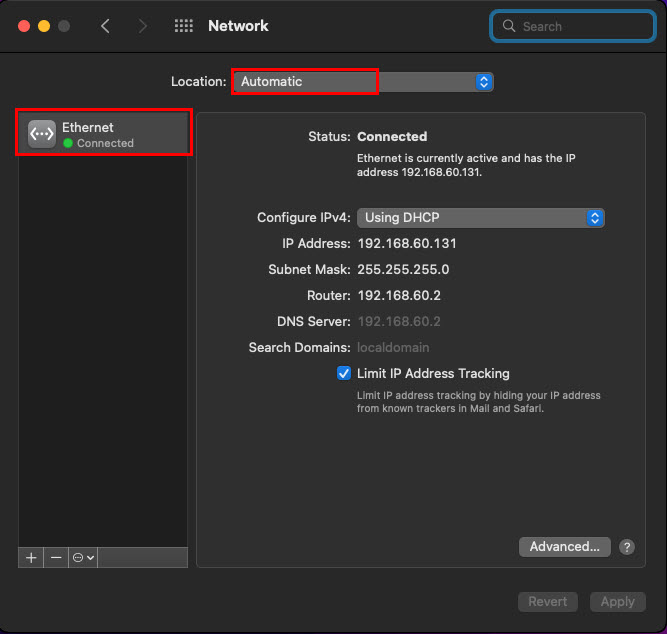Click the IP Address value 192.168.60.131

tap(407, 243)
